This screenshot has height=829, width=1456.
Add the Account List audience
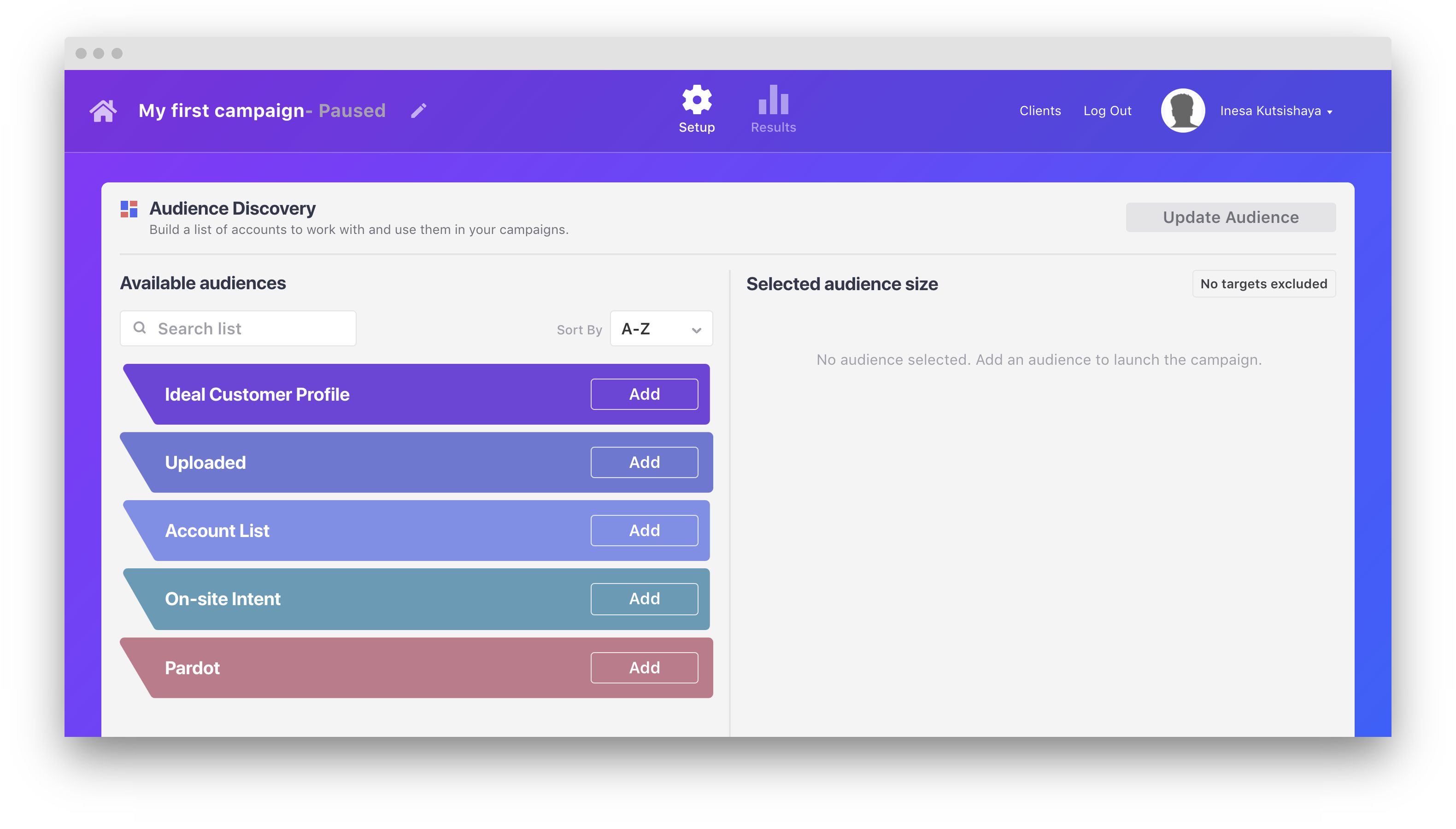coord(644,531)
